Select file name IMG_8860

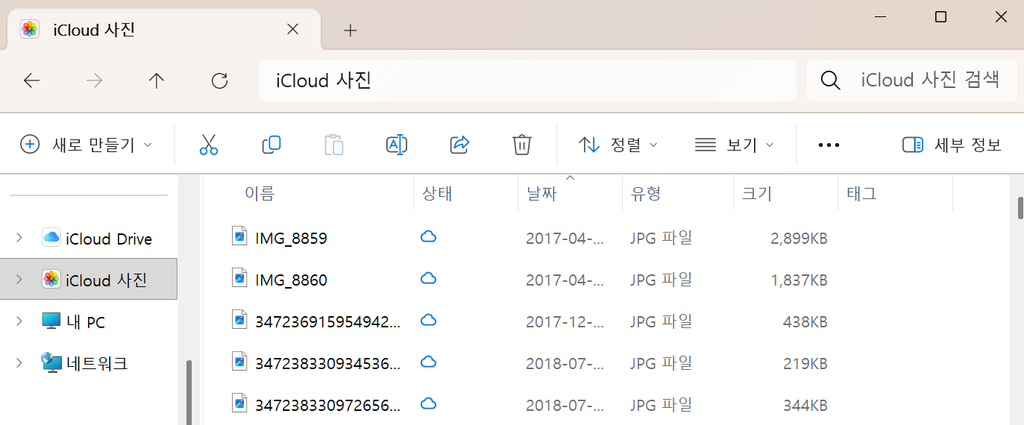pyautogui.click(x=291, y=280)
